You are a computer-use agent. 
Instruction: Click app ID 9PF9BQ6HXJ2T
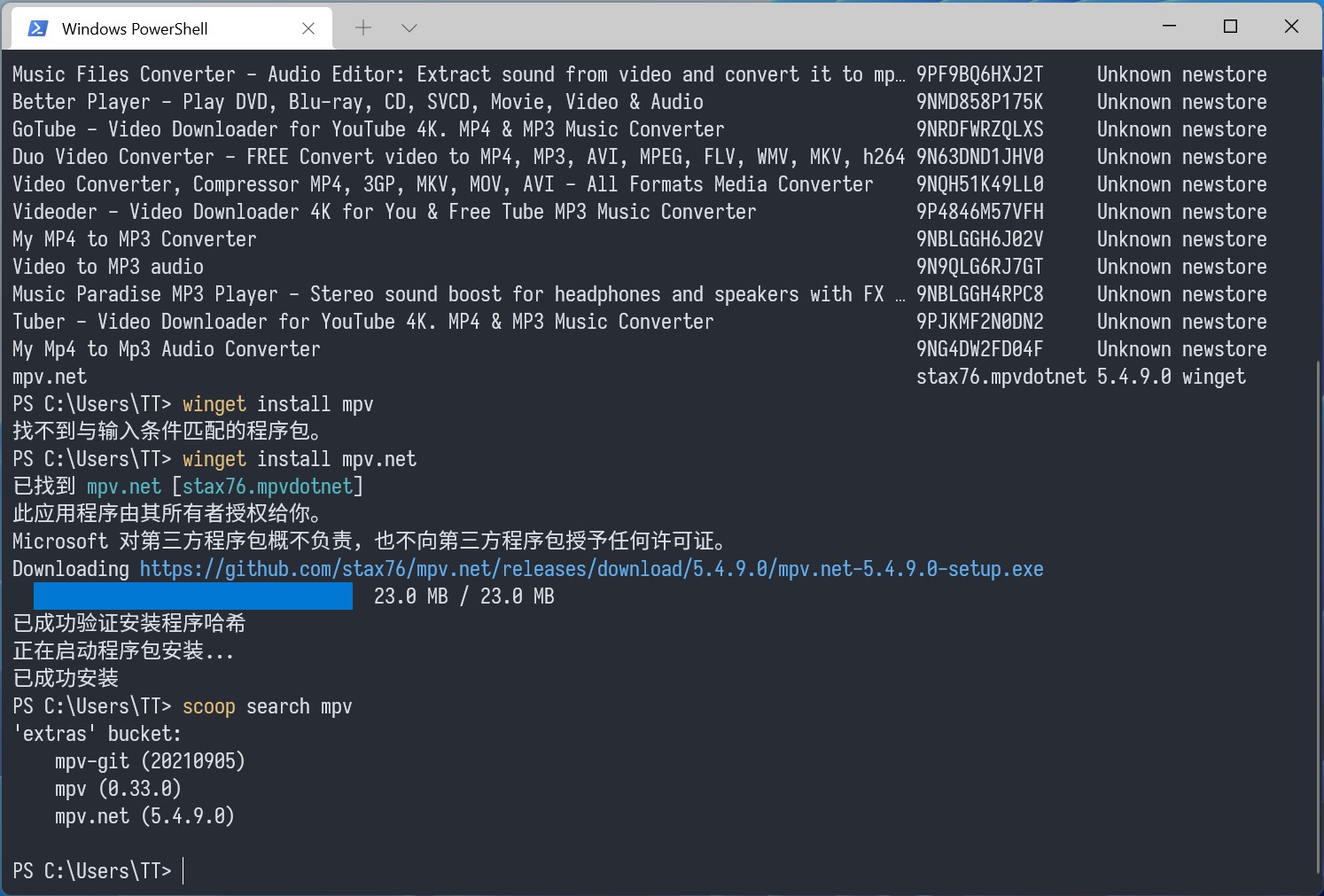point(979,74)
